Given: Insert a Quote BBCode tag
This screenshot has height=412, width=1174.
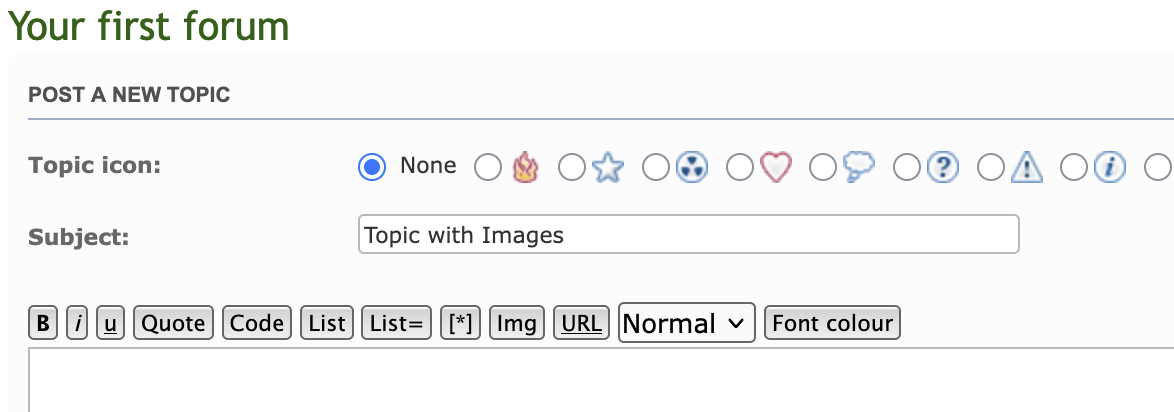Looking at the screenshot, I should point(174,323).
